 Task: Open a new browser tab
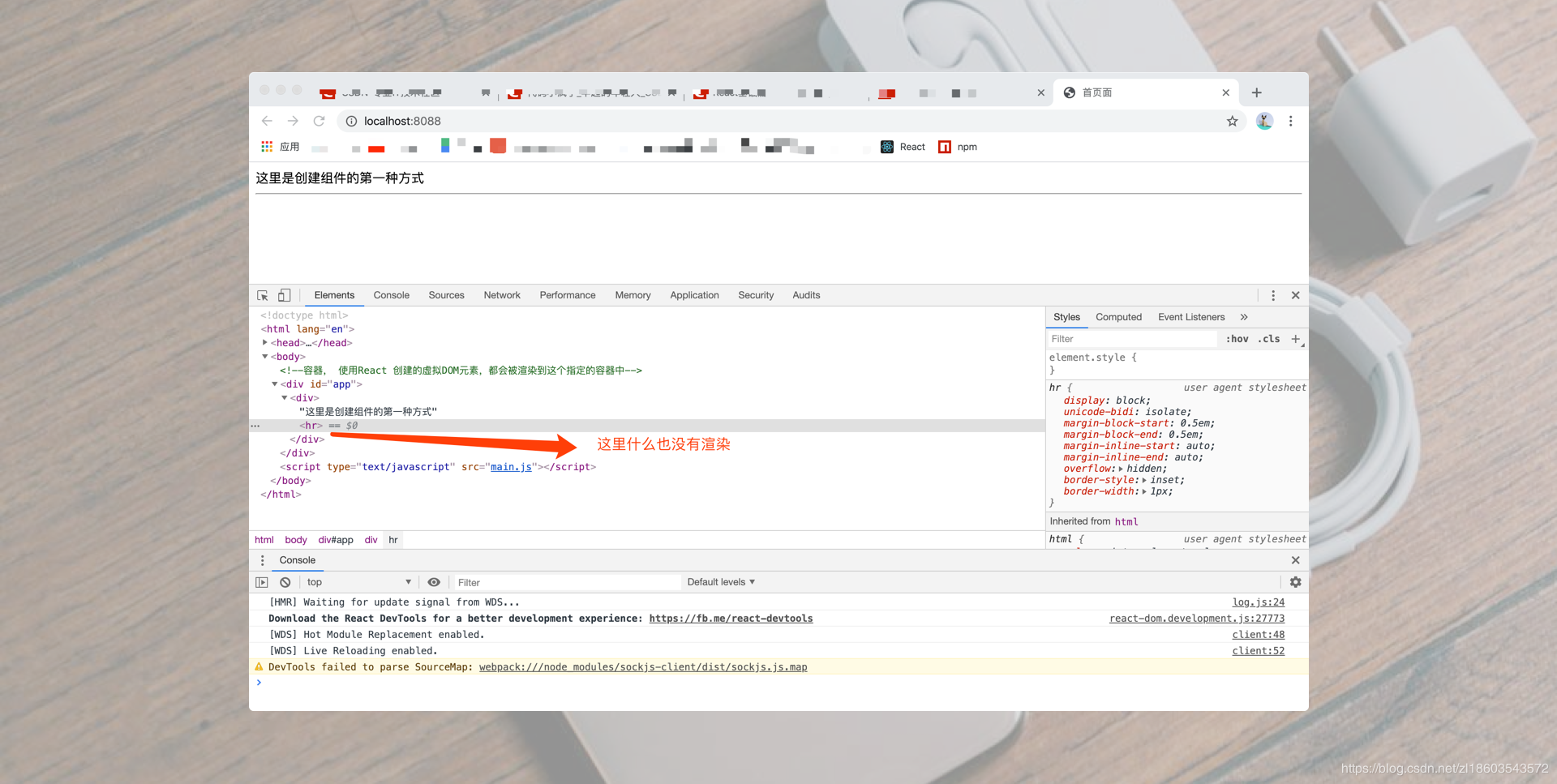tap(1257, 92)
